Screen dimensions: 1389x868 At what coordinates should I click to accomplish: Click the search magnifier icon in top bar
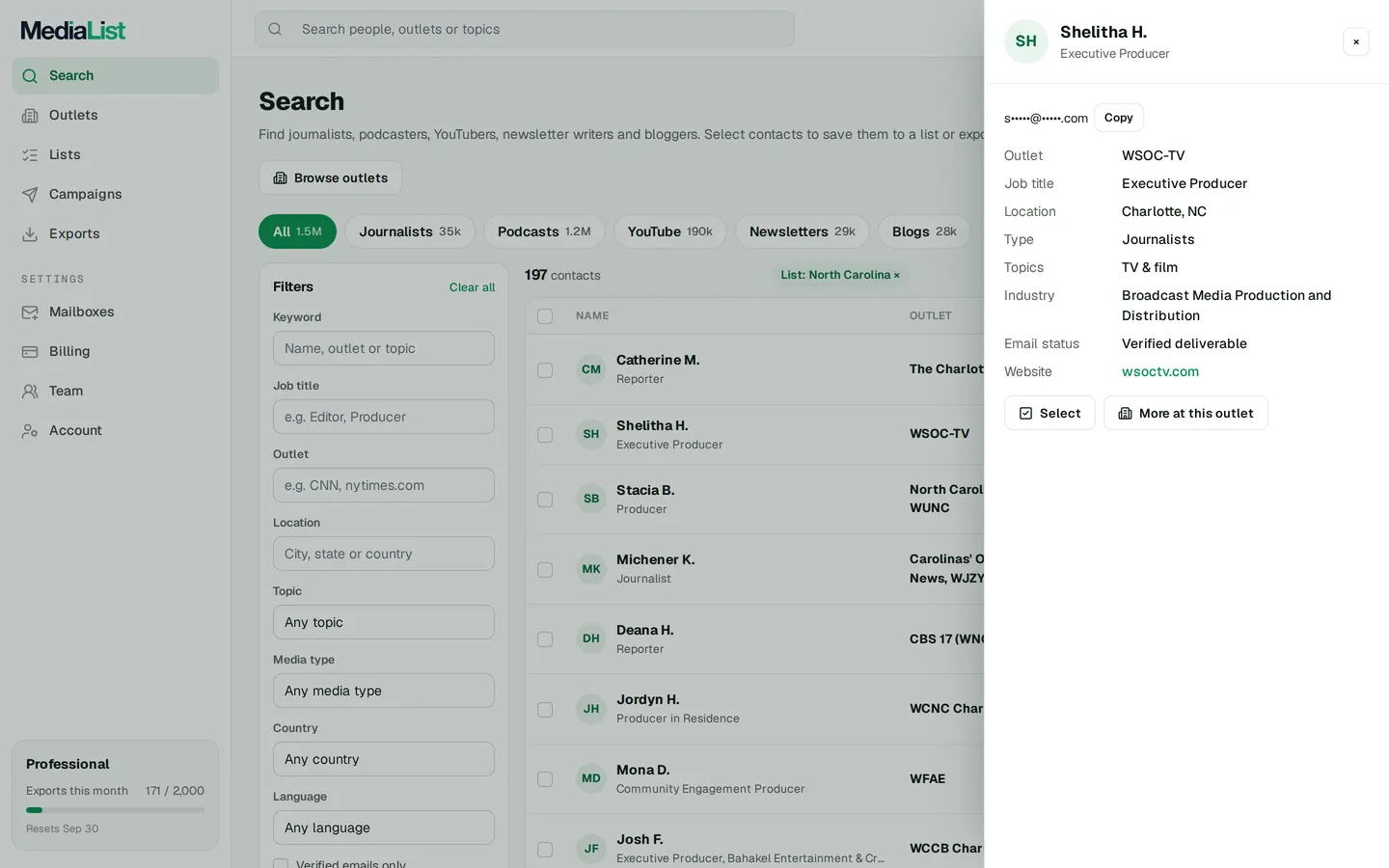coord(275,29)
